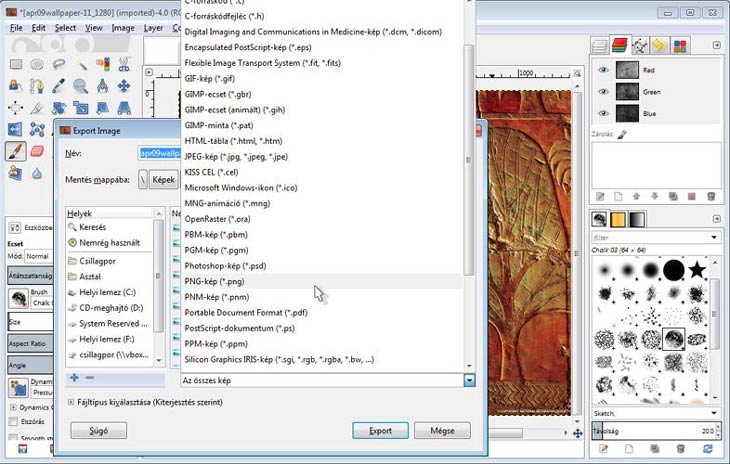Expand 'Fájltípus kiválasztása' section
This screenshot has width=730, height=464.
tap(71, 402)
